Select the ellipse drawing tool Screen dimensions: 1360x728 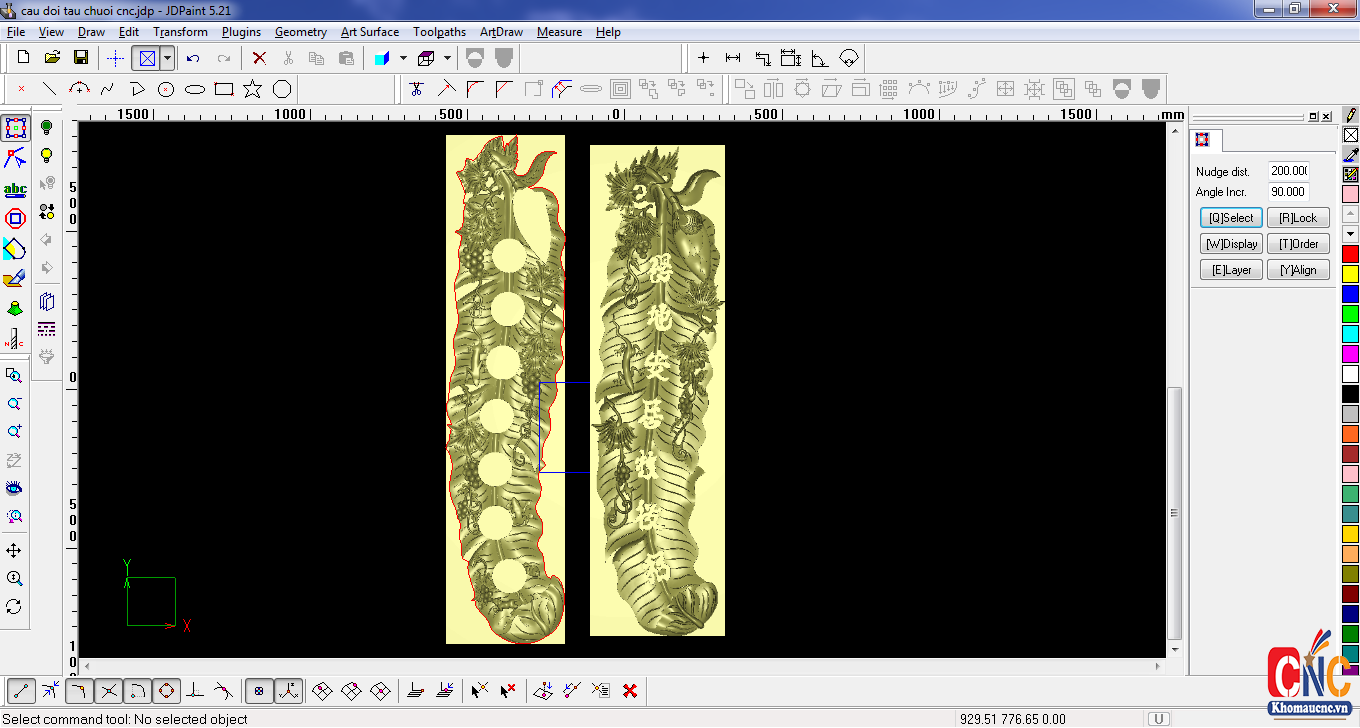(x=195, y=89)
